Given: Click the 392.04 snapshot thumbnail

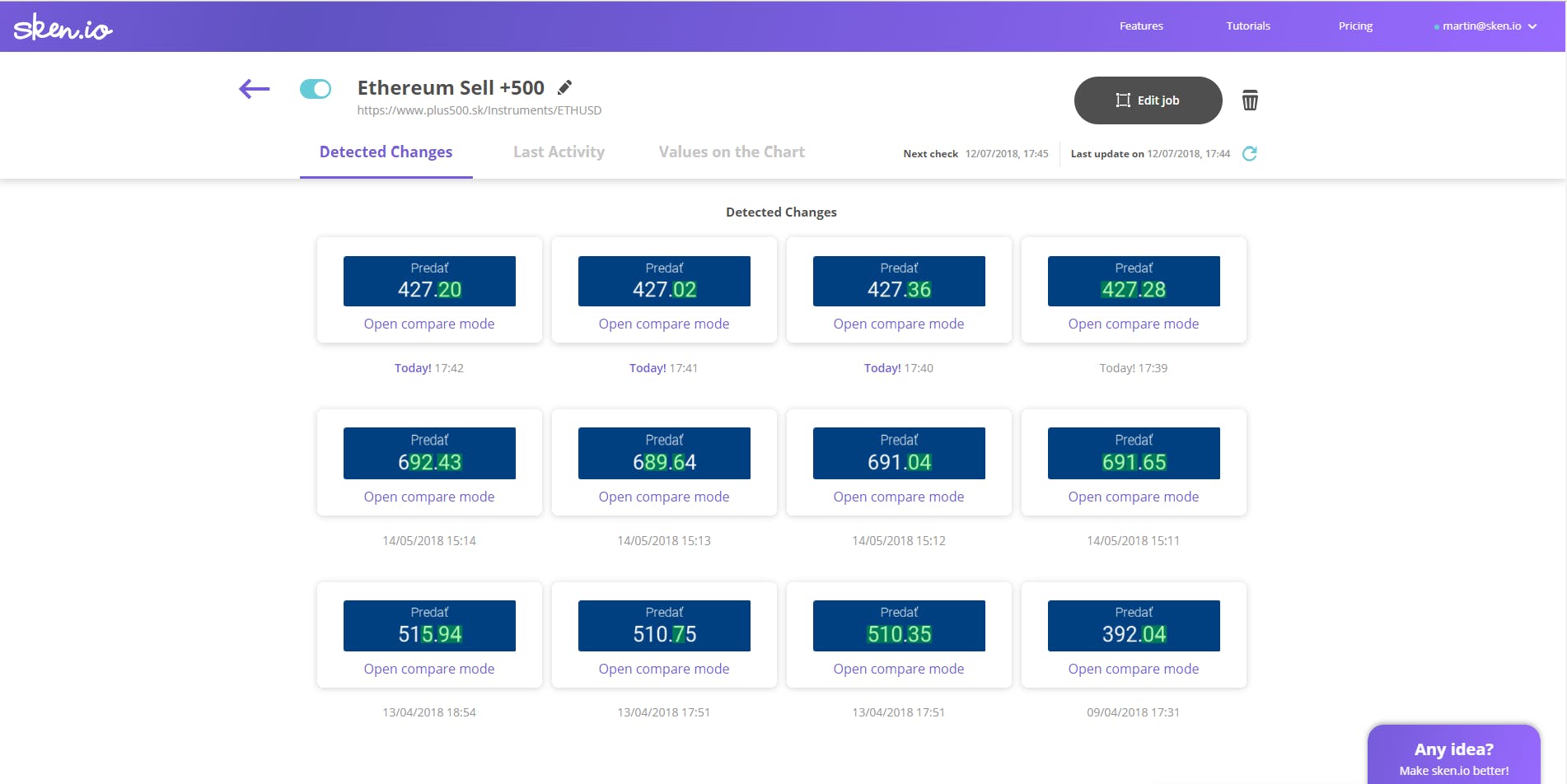Looking at the screenshot, I should click(x=1134, y=626).
